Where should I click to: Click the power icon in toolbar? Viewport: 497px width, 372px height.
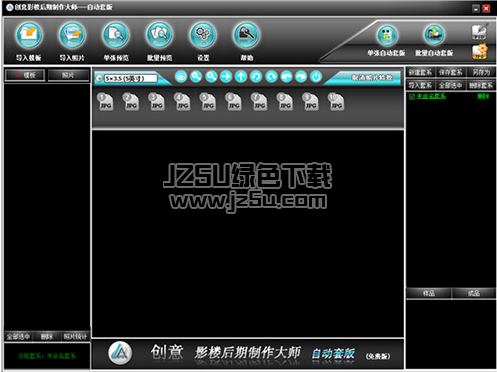pos(316,77)
